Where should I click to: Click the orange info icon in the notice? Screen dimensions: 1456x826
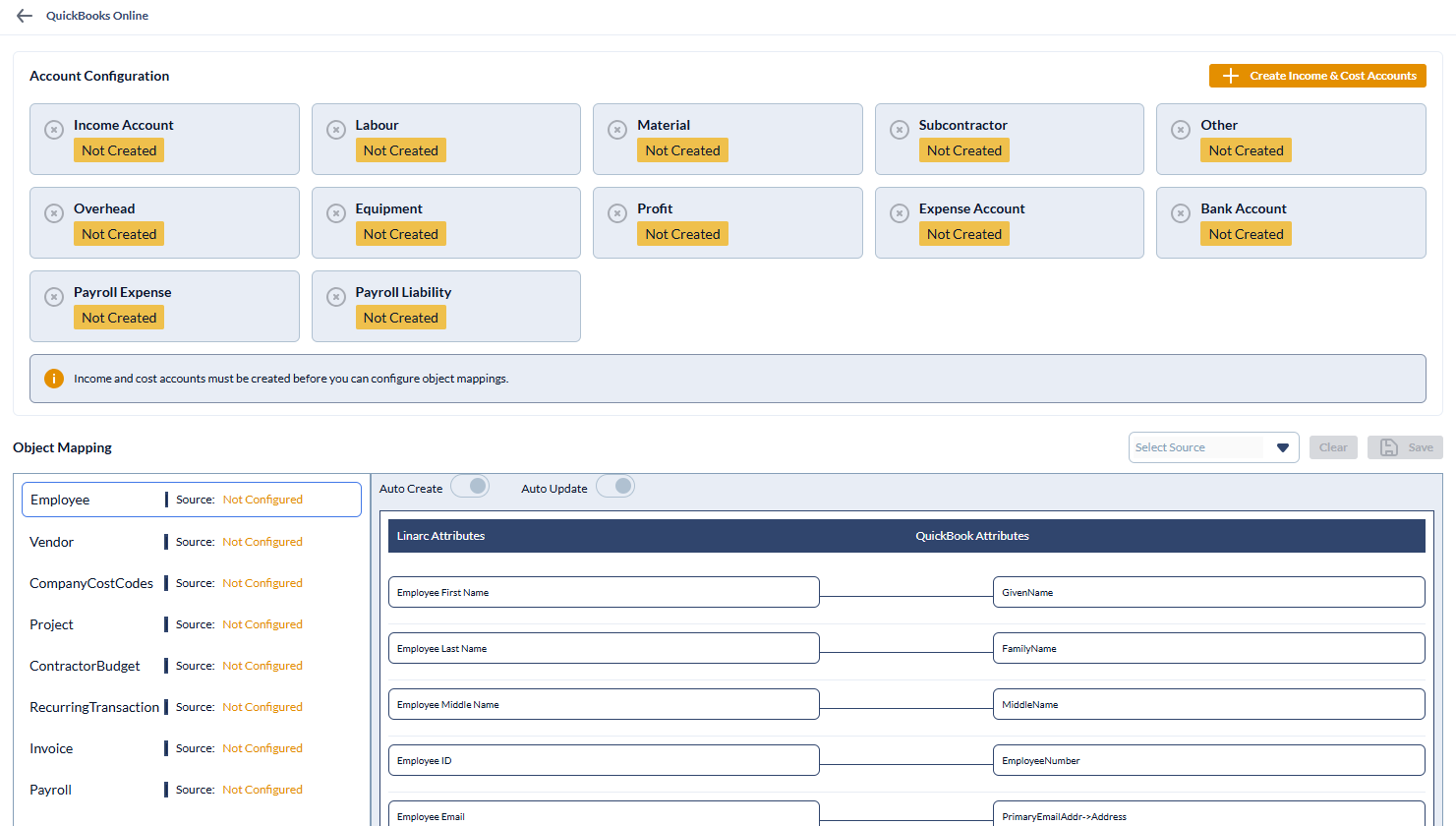(54, 379)
